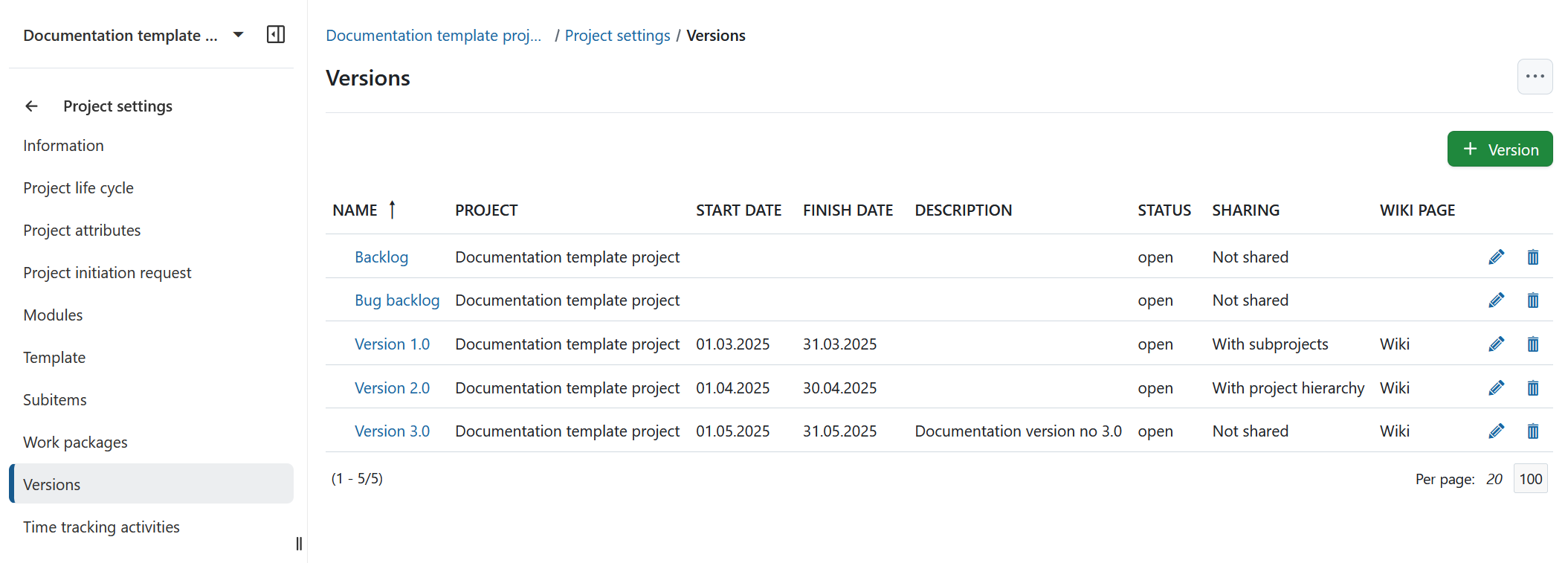The width and height of the screenshot is (1568, 563).
Task: Click Project settings breadcrumb link
Action: tap(617, 36)
